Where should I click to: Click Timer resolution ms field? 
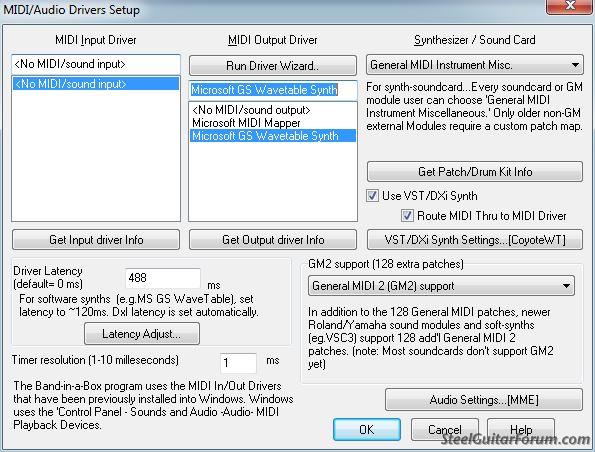click(x=238, y=363)
